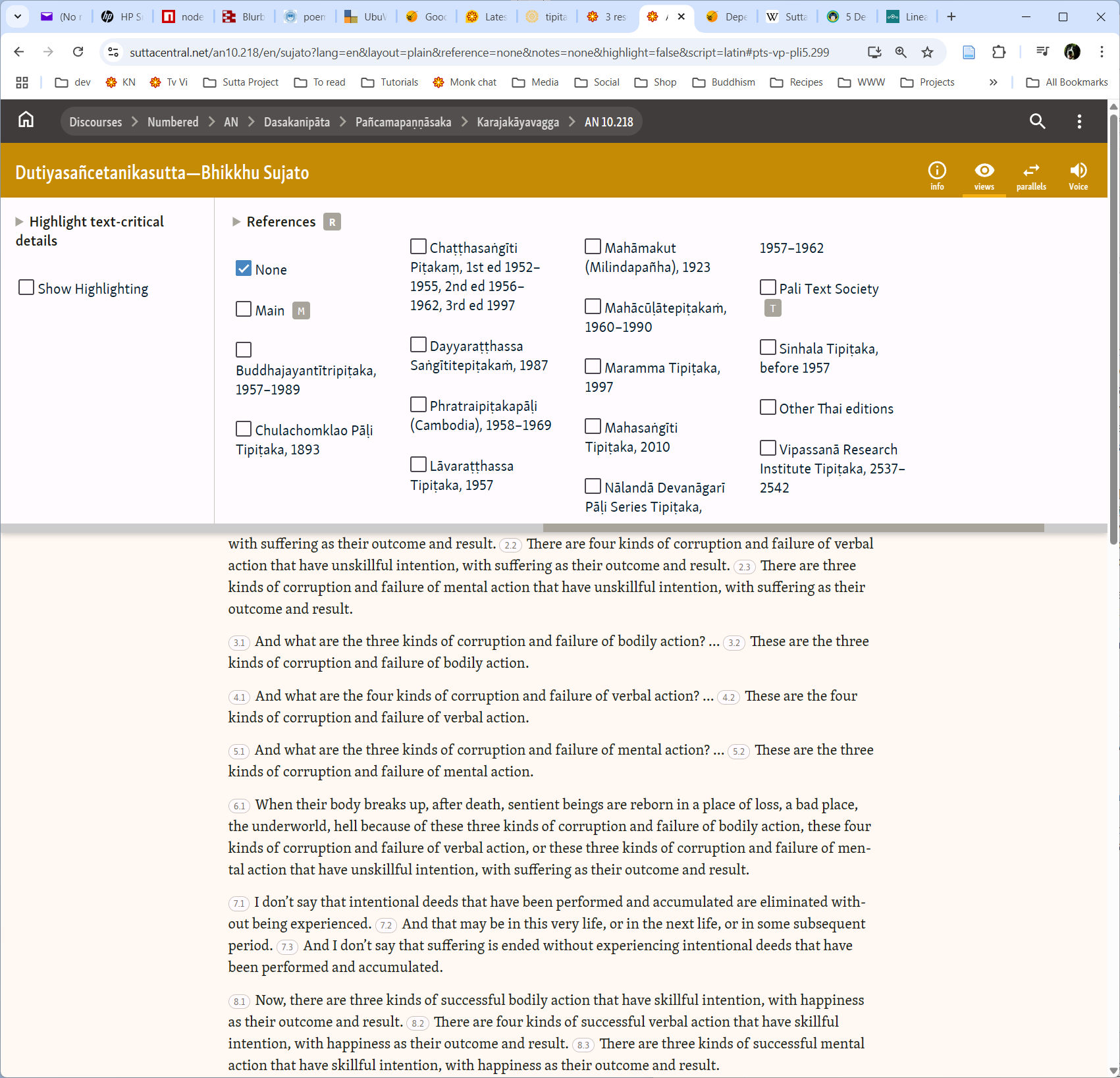Open the Recipes bookmark folder
The height and width of the screenshot is (1078, 1120).
click(797, 82)
